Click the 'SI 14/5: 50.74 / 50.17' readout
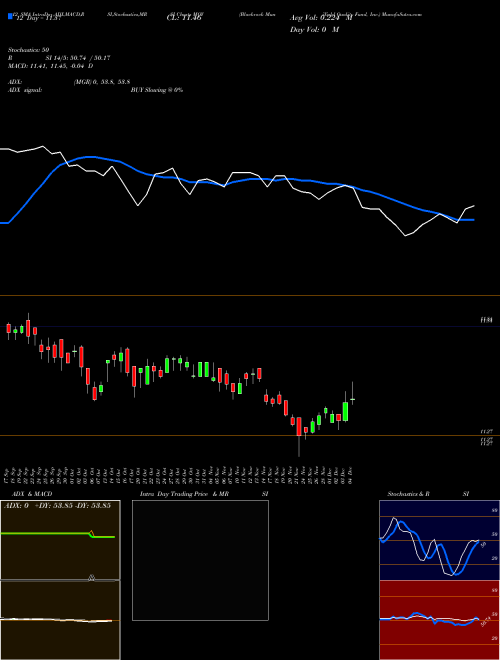This screenshot has height=660, width=500. pyautogui.click(x=78, y=58)
